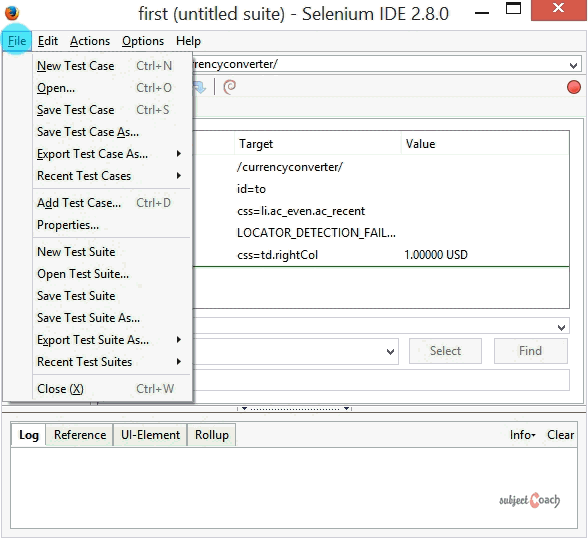588x540 pixels.
Task: Click the Firefox icon in the title bar
Action: click(x=12, y=13)
